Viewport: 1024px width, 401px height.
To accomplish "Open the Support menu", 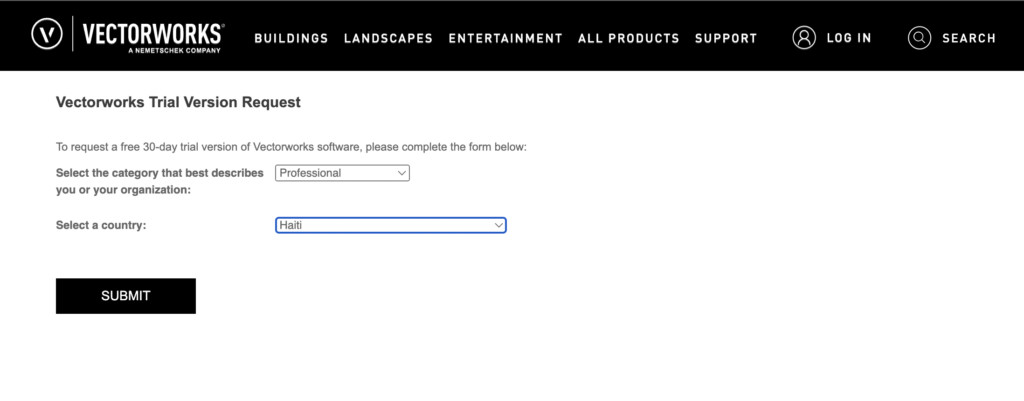I will pos(726,39).
